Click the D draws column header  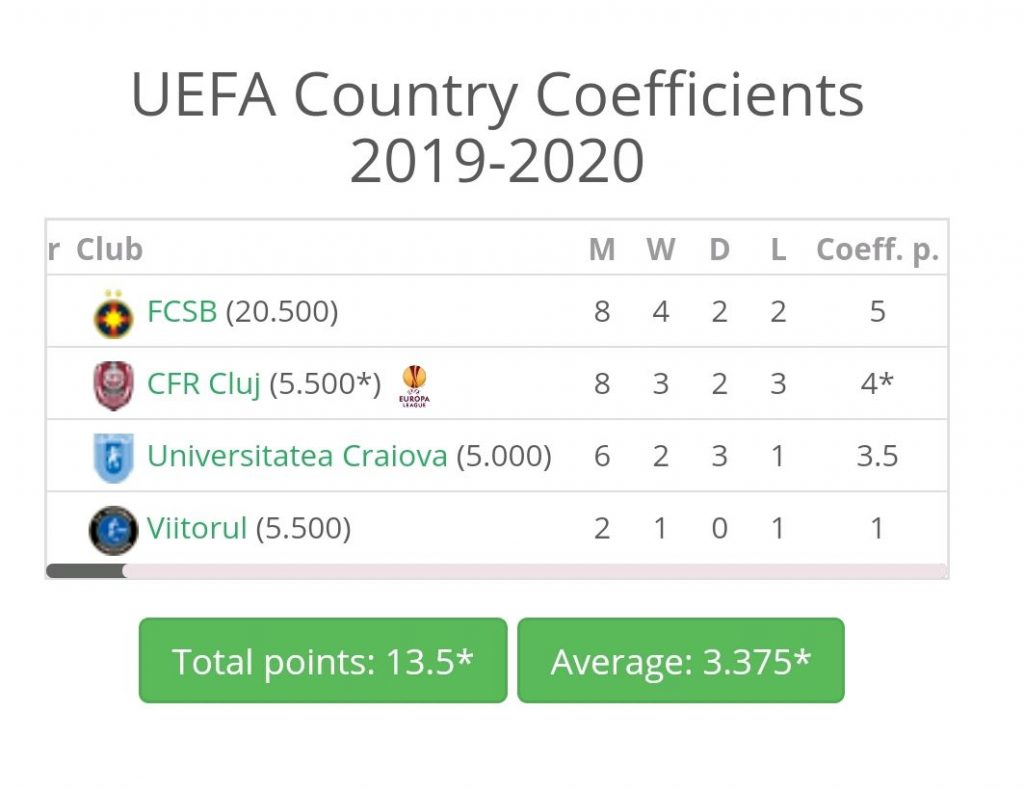[x=719, y=250]
